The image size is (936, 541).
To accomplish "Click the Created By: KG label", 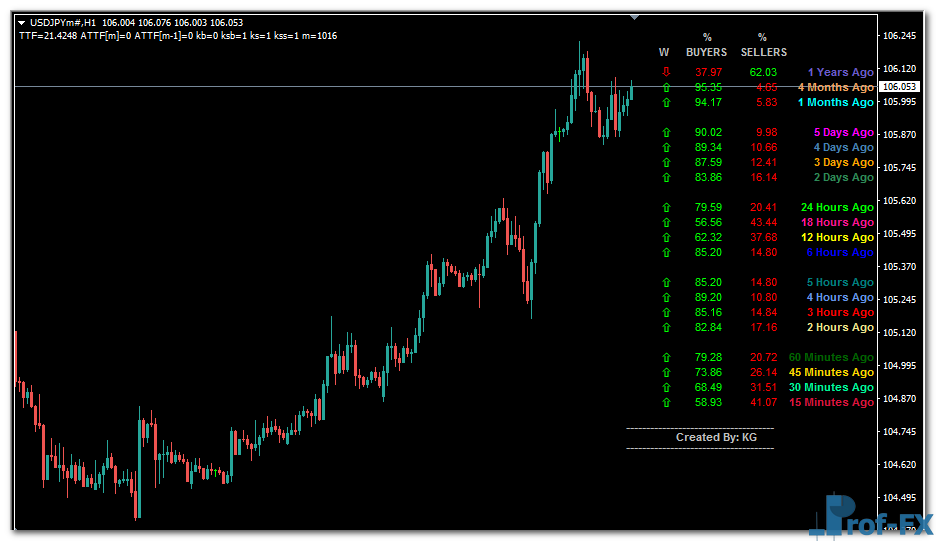I will click(700, 438).
